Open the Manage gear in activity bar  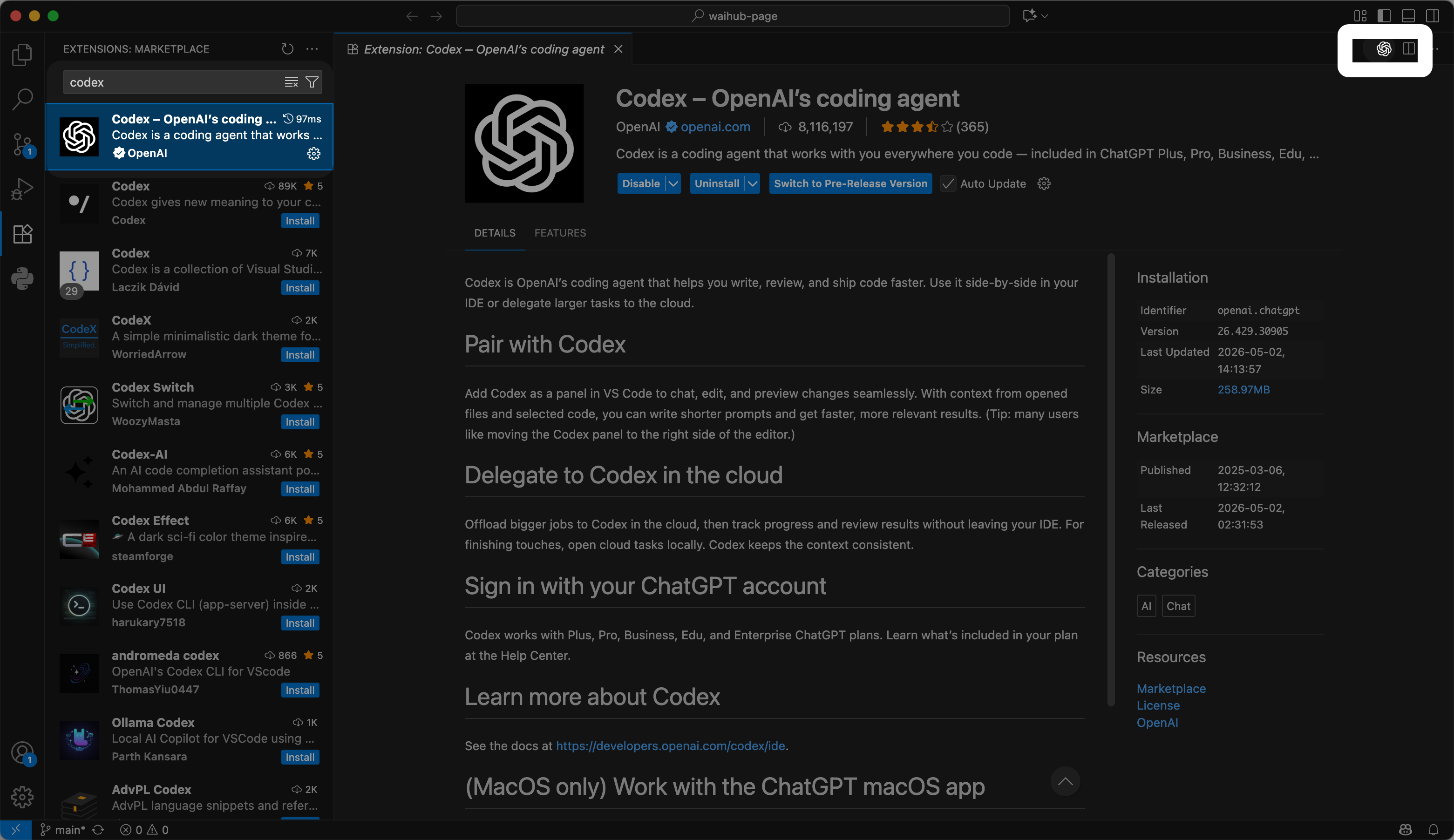point(22,797)
